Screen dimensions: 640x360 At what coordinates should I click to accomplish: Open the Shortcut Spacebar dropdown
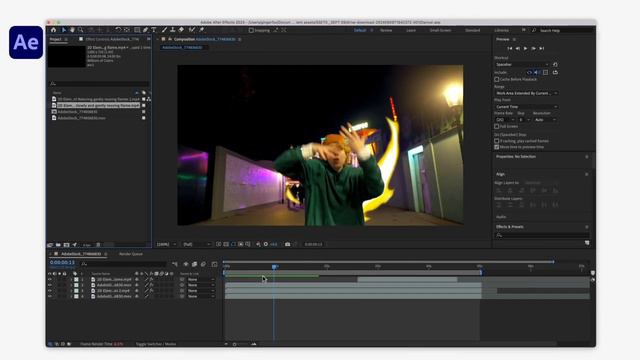pyautogui.click(x=522, y=64)
